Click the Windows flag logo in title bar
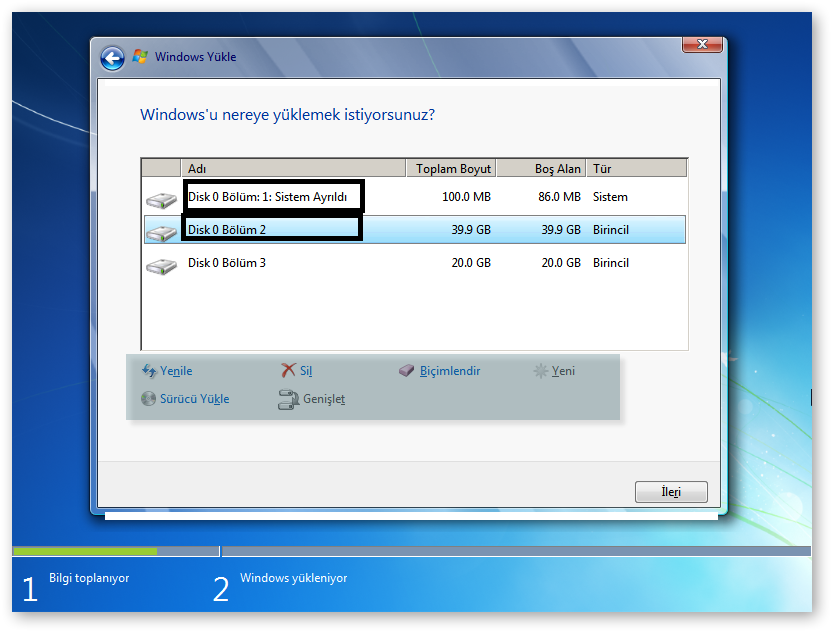The width and height of the screenshot is (832, 632). tap(140, 56)
